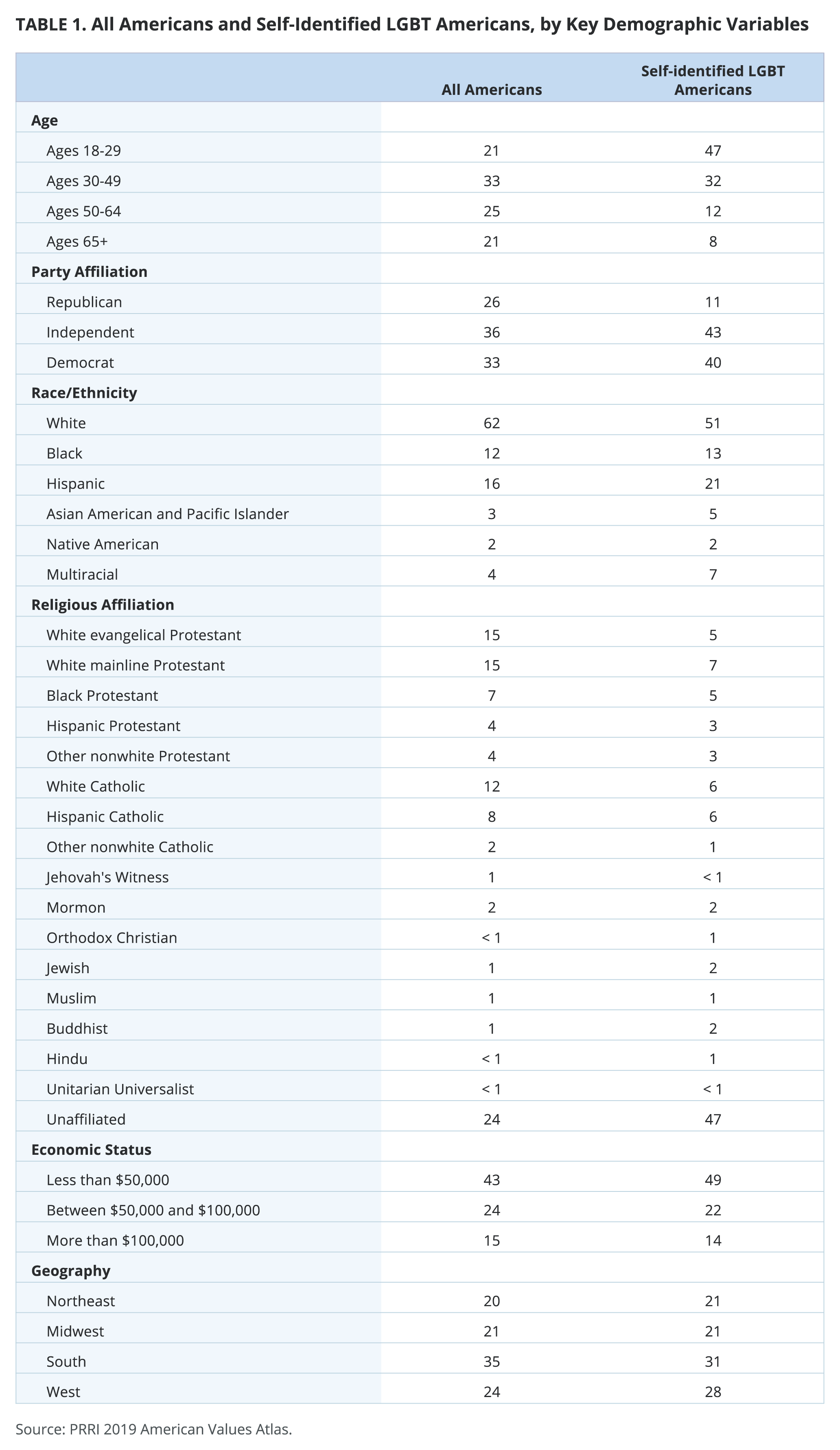Select the All Americans column header
Screen dimensions: 840x1450
click(492, 90)
